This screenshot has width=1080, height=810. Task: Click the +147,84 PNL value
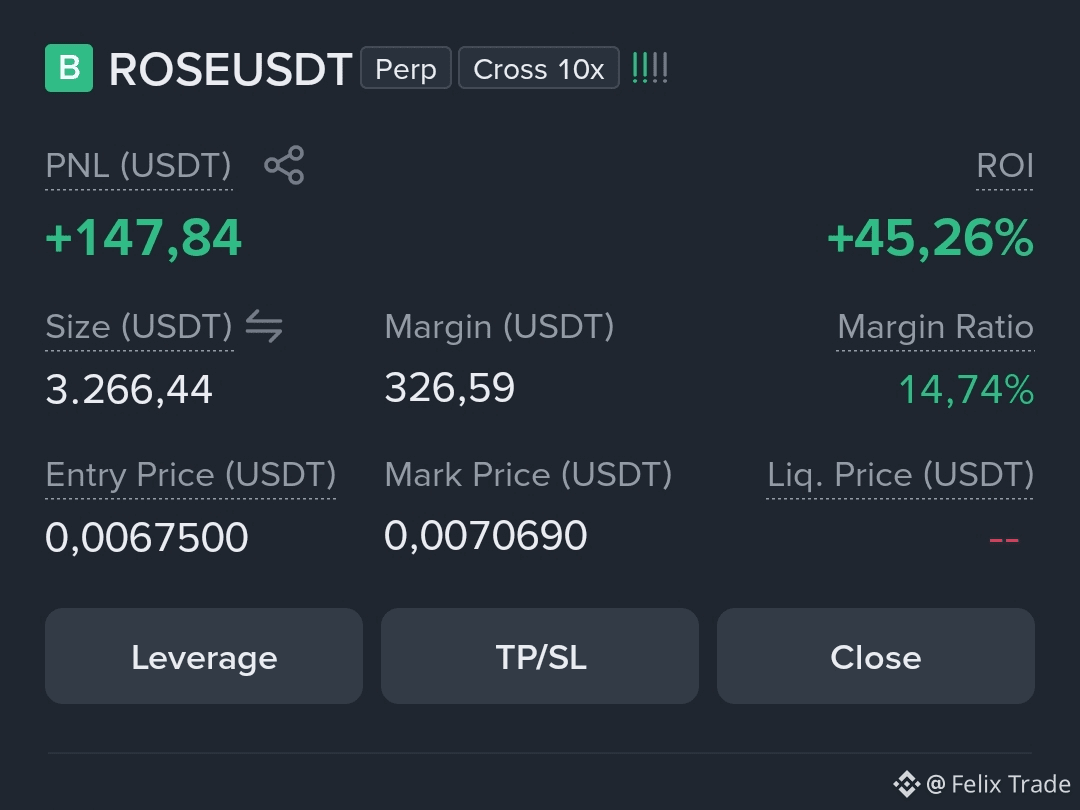[143, 238]
